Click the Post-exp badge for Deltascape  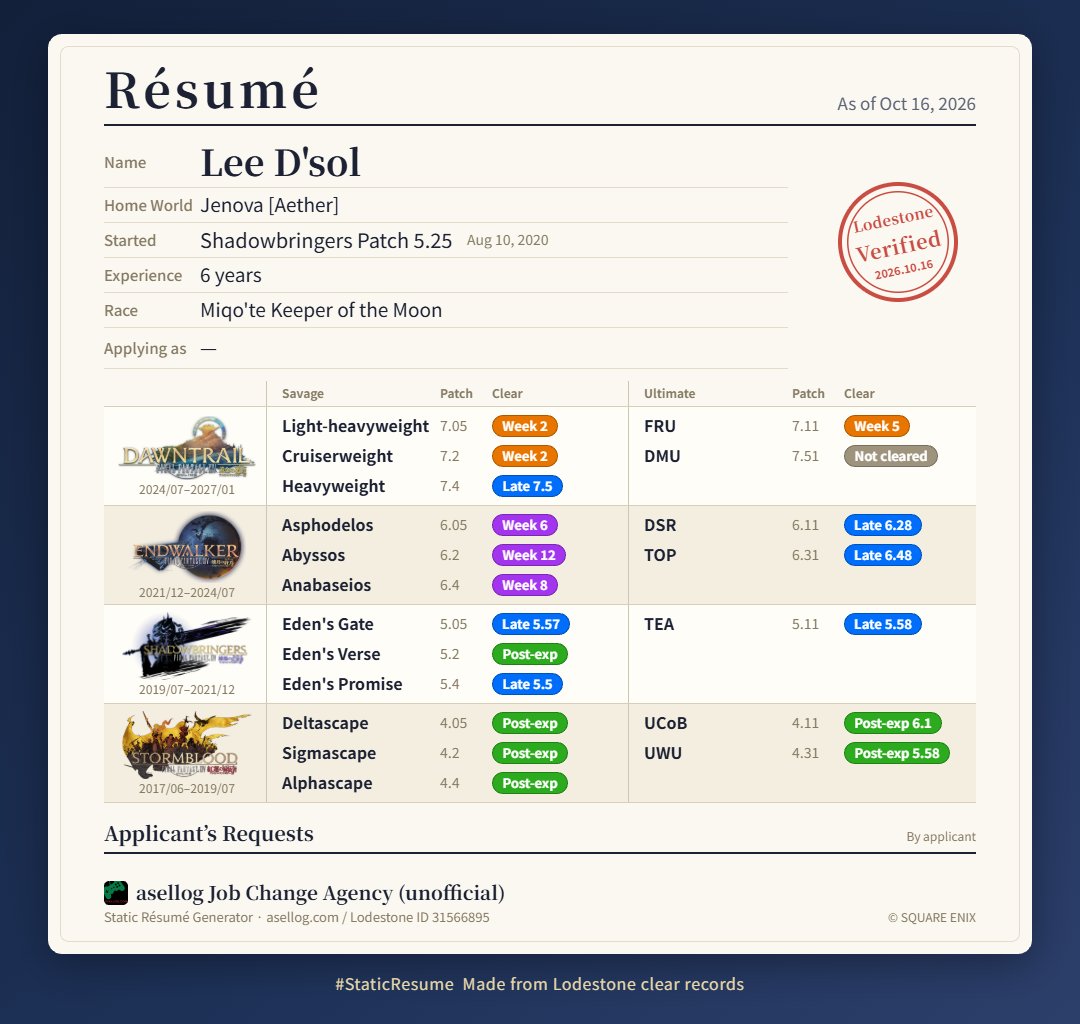coord(530,724)
